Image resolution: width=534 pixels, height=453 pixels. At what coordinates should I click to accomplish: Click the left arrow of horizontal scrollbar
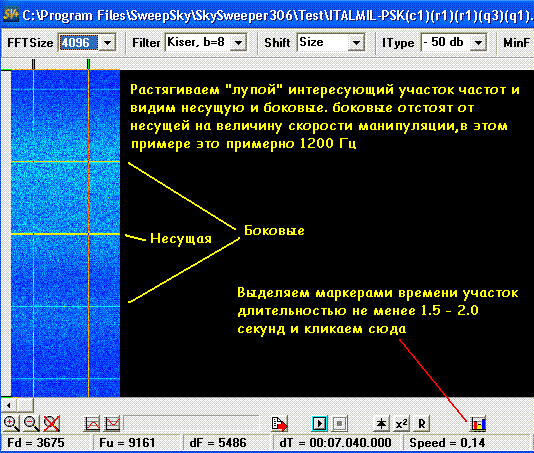(x=9, y=405)
